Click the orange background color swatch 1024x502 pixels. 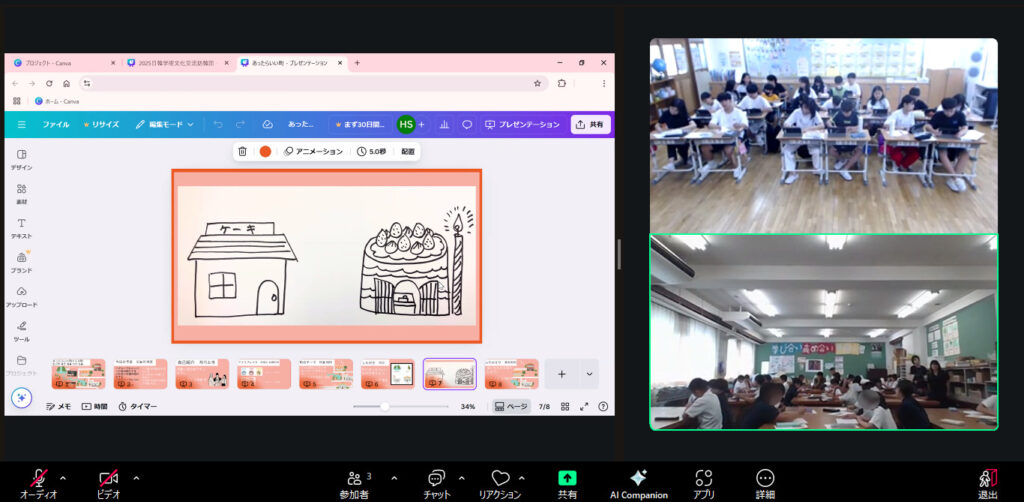point(265,151)
